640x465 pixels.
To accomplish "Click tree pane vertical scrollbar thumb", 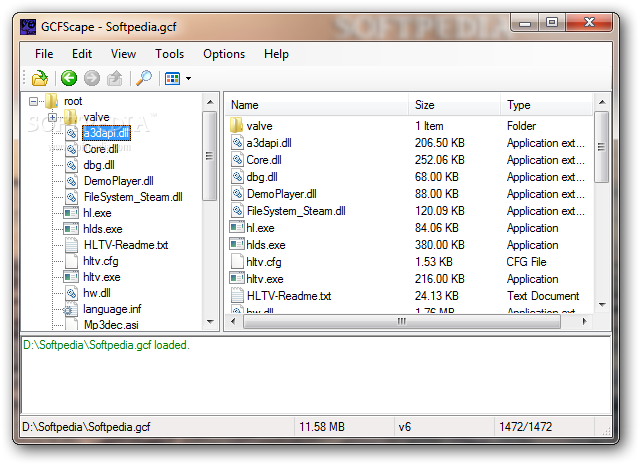I will tap(210, 156).
